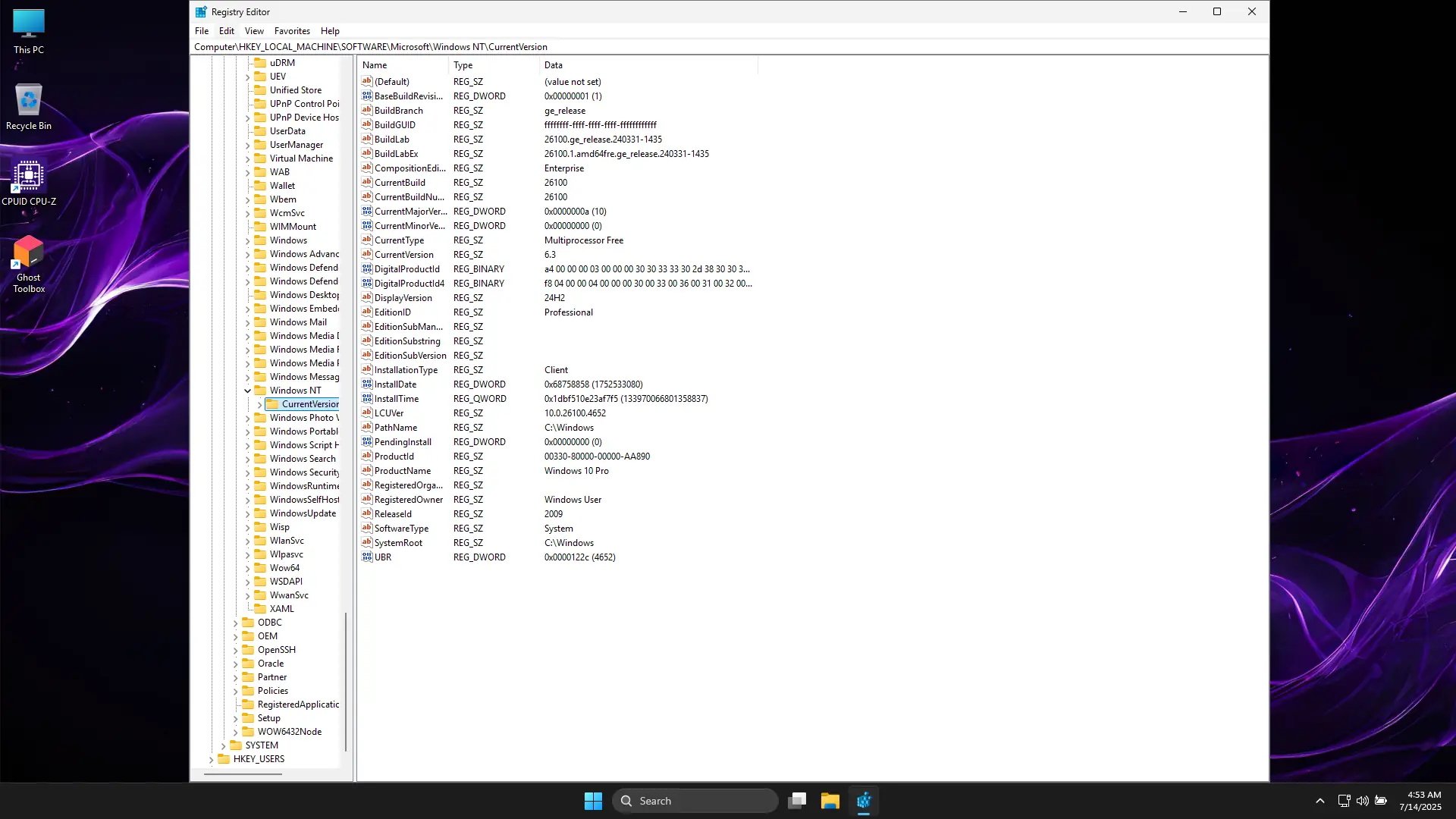Image resolution: width=1456 pixels, height=819 pixels.
Task: Click the ProductName string value icon
Action: click(x=367, y=471)
